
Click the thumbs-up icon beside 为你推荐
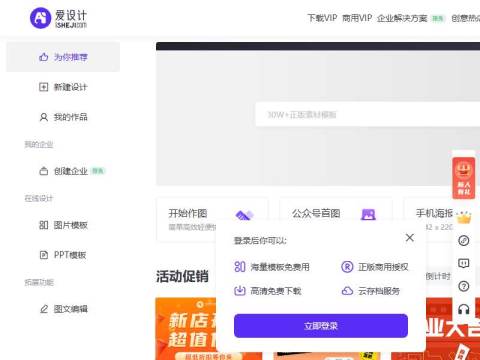coord(44,57)
